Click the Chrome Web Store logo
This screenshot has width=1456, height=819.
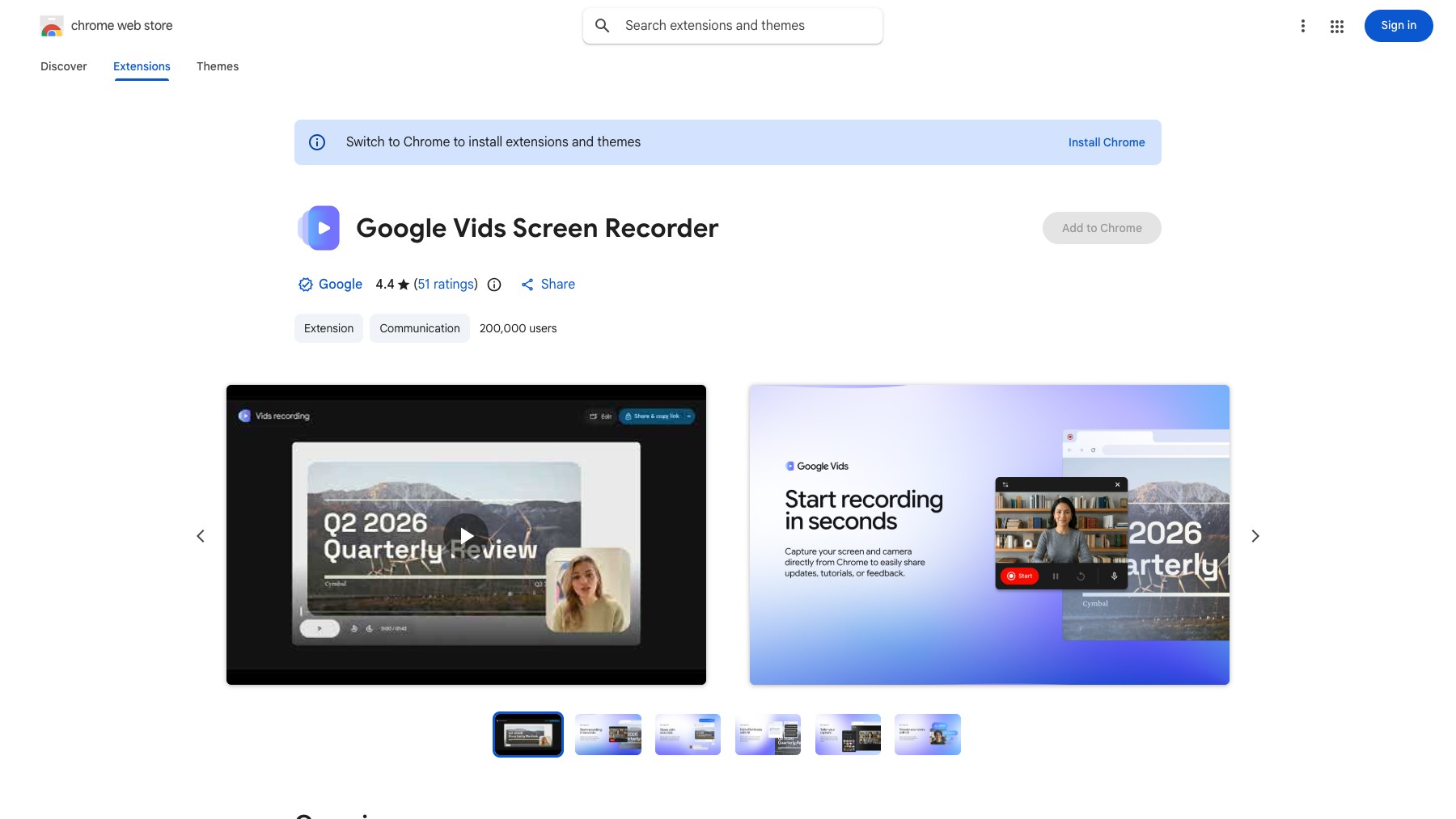tap(52, 26)
